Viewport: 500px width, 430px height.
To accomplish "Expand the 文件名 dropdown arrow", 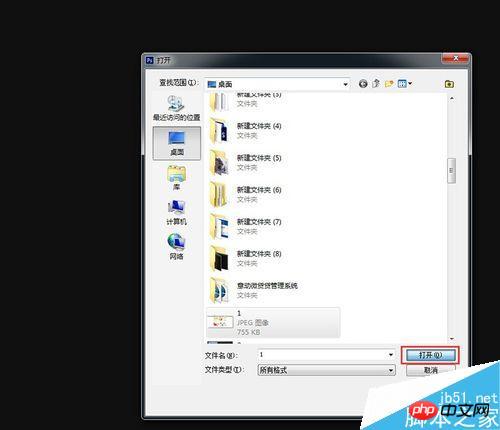I will pos(391,355).
